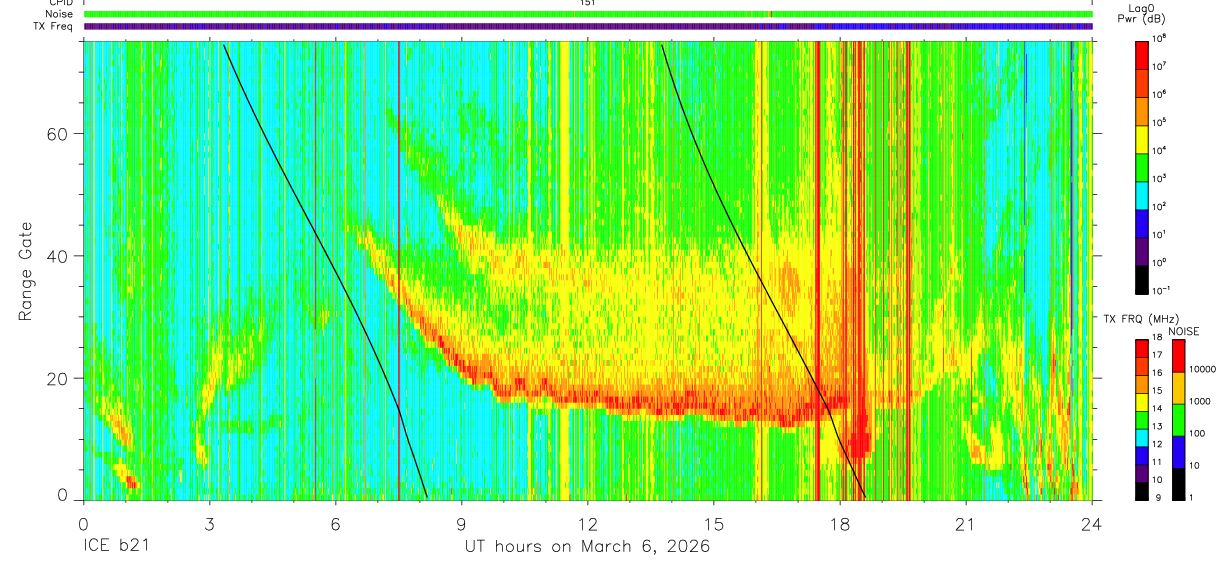Pick the black segment of NOISE colorbar

1178,483
